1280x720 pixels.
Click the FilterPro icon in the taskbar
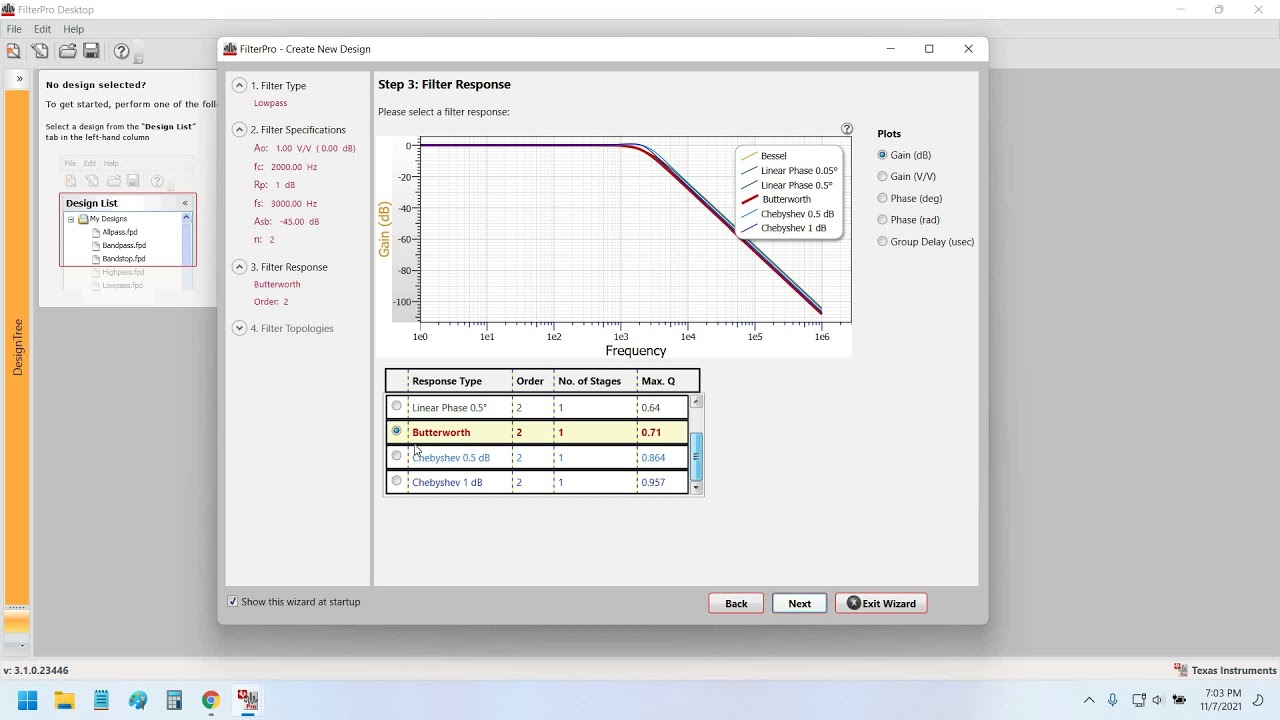pyautogui.click(x=247, y=700)
